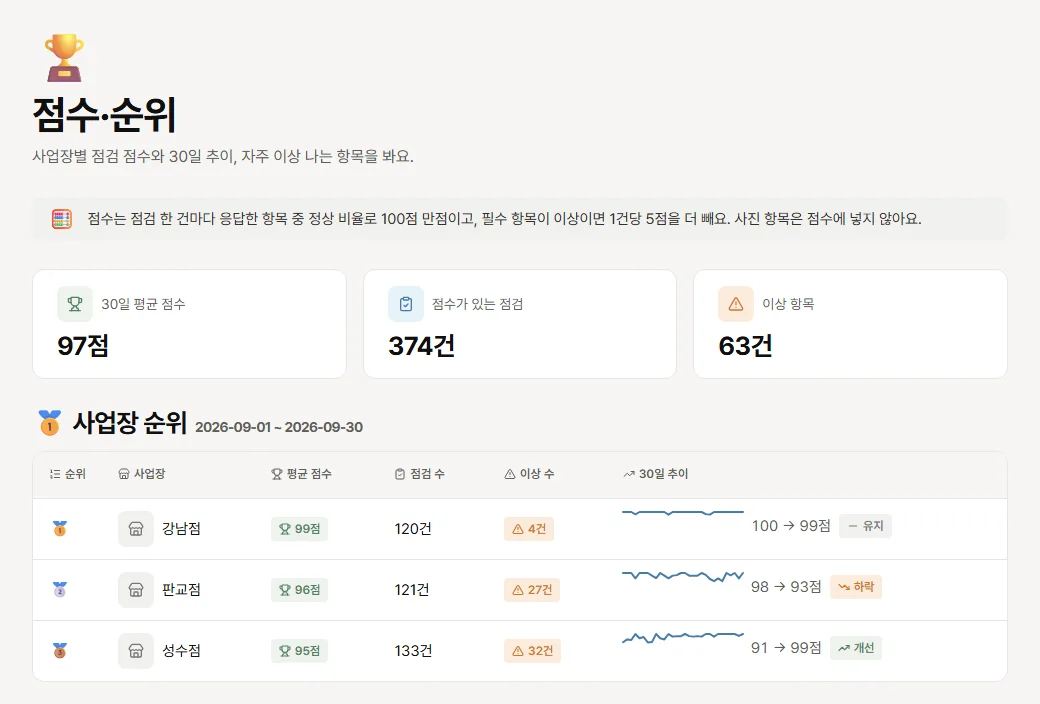The width and height of the screenshot is (1040, 704).
Task: Click the 사업장 순위 section heading
Action: pos(129,423)
